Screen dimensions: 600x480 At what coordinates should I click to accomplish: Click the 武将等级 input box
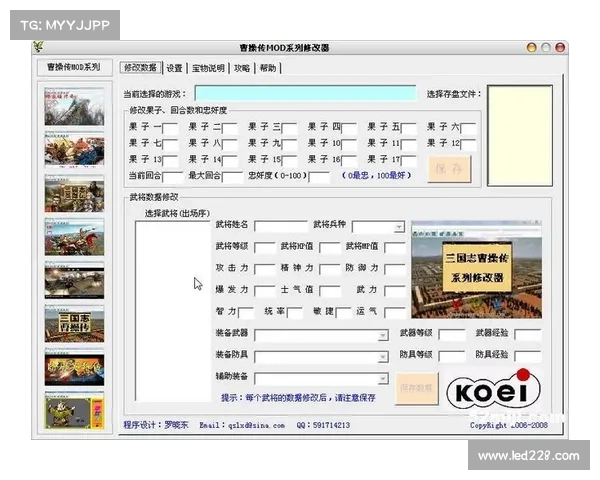265,248
